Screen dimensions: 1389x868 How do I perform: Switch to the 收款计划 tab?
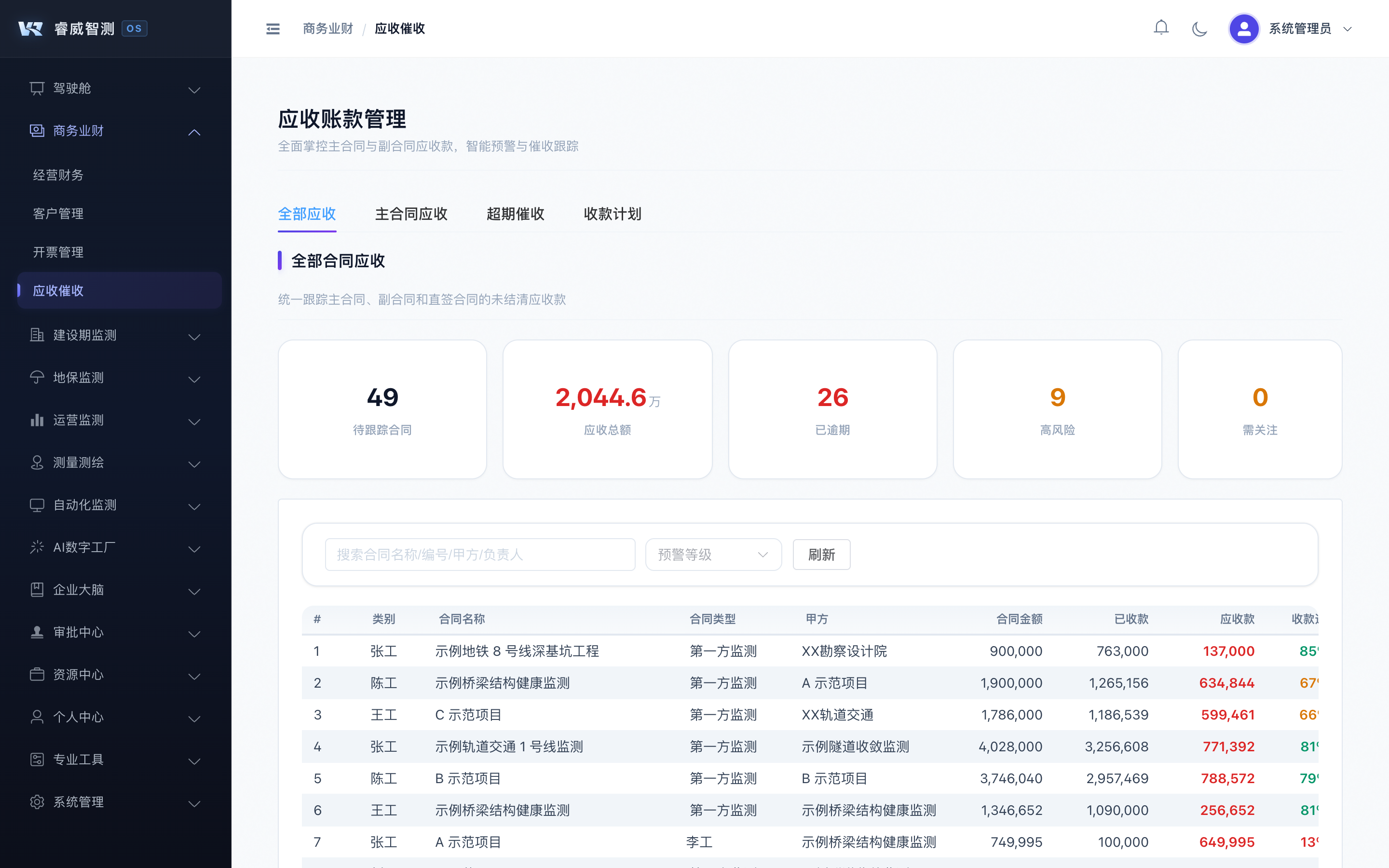pyautogui.click(x=612, y=214)
